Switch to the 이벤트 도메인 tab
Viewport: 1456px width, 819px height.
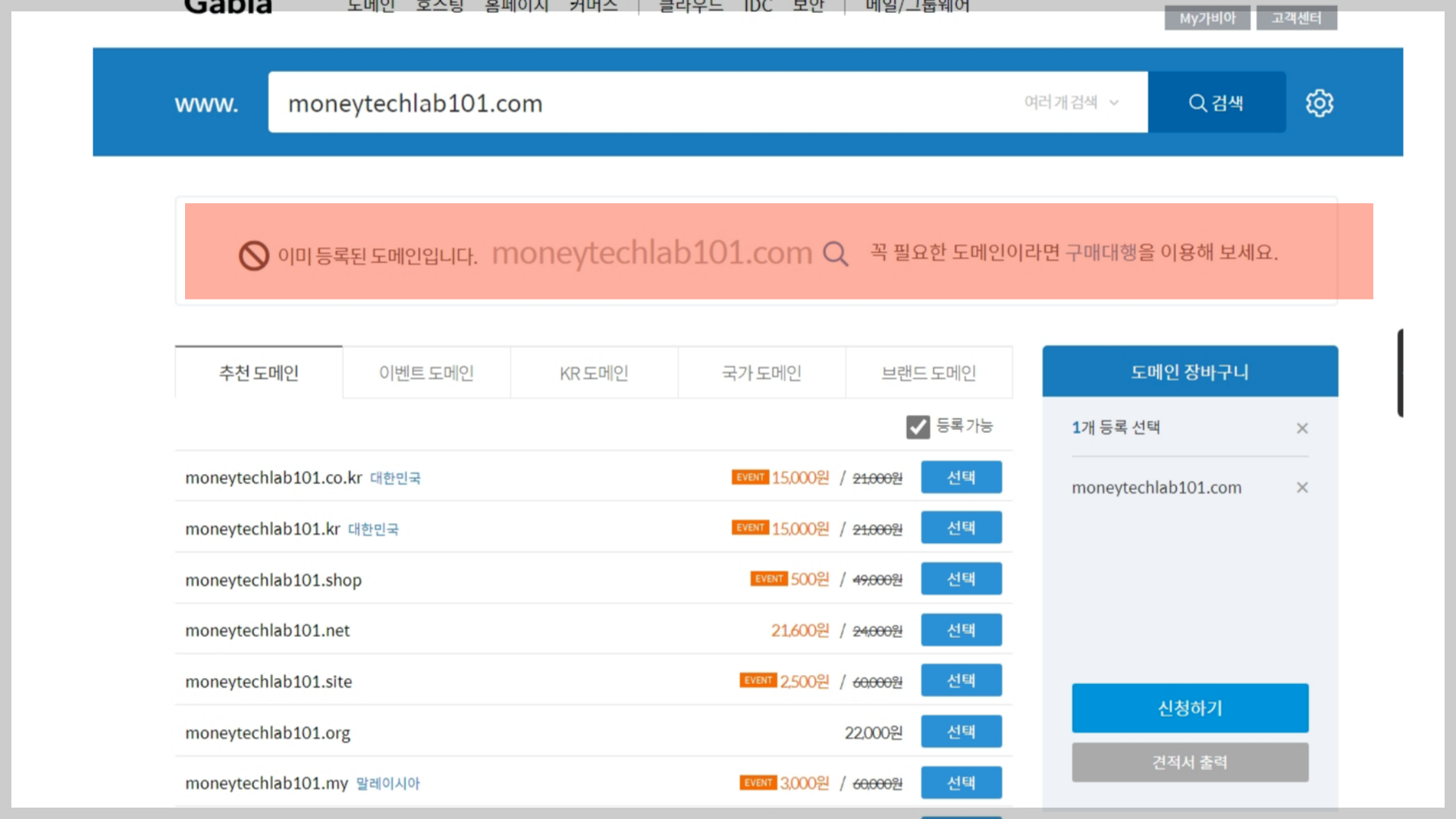pos(426,372)
